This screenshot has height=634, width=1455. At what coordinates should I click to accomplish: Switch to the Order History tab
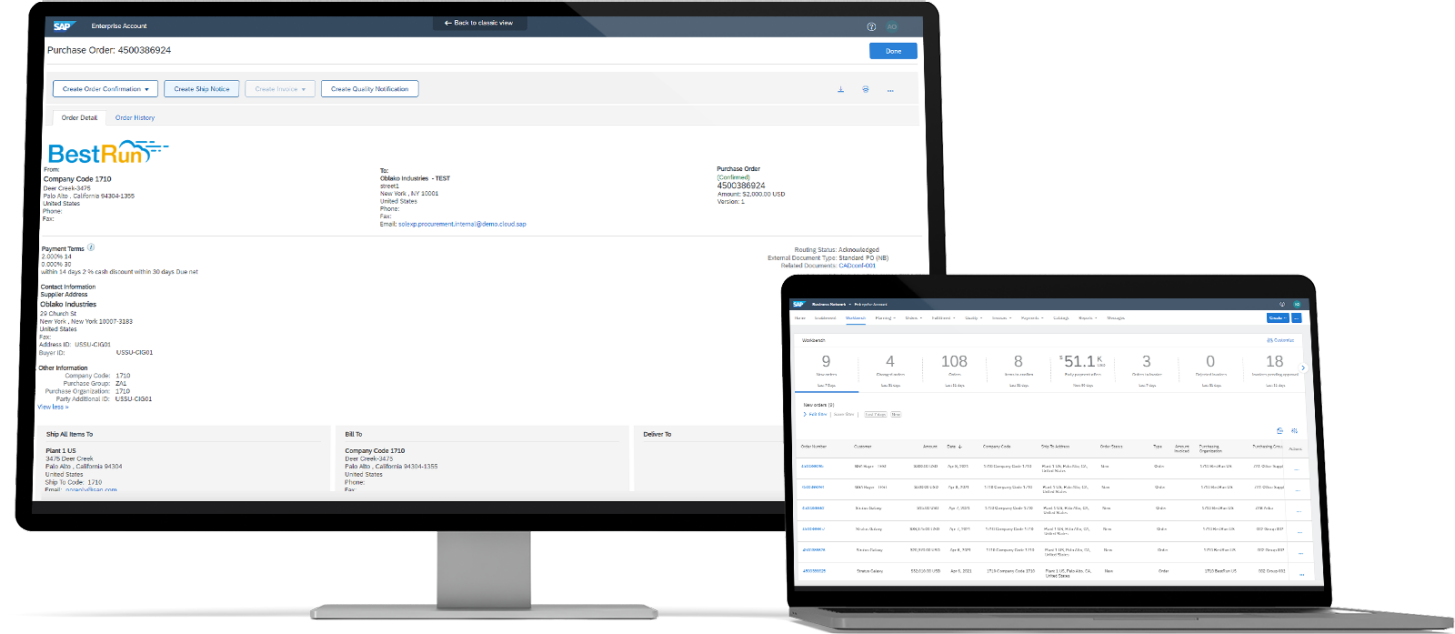click(135, 118)
